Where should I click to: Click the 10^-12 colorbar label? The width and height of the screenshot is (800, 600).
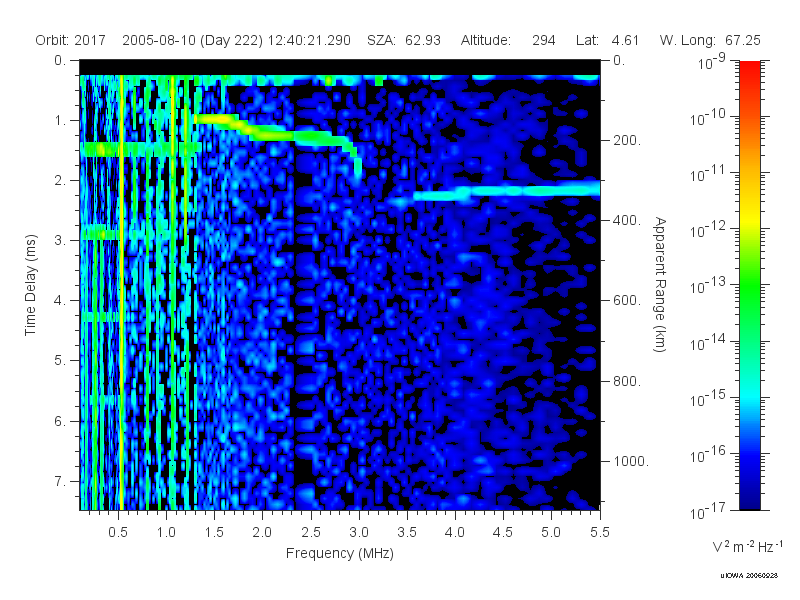[x=707, y=231]
